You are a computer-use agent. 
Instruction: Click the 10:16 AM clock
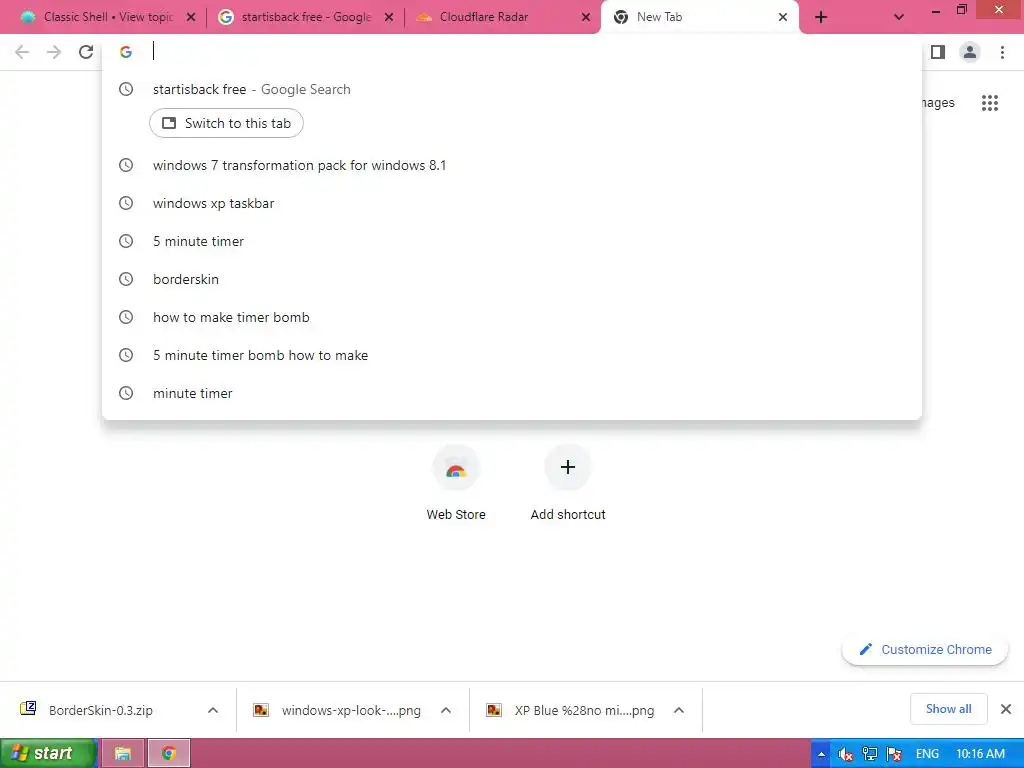point(980,754)
